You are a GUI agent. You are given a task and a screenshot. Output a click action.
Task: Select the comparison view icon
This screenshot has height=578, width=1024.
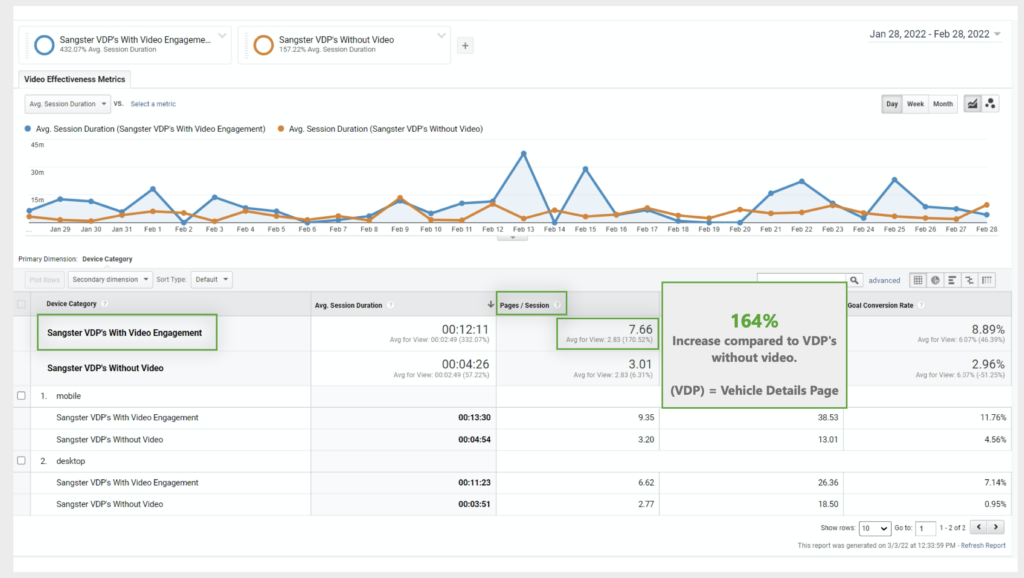(x=970, y=280)
